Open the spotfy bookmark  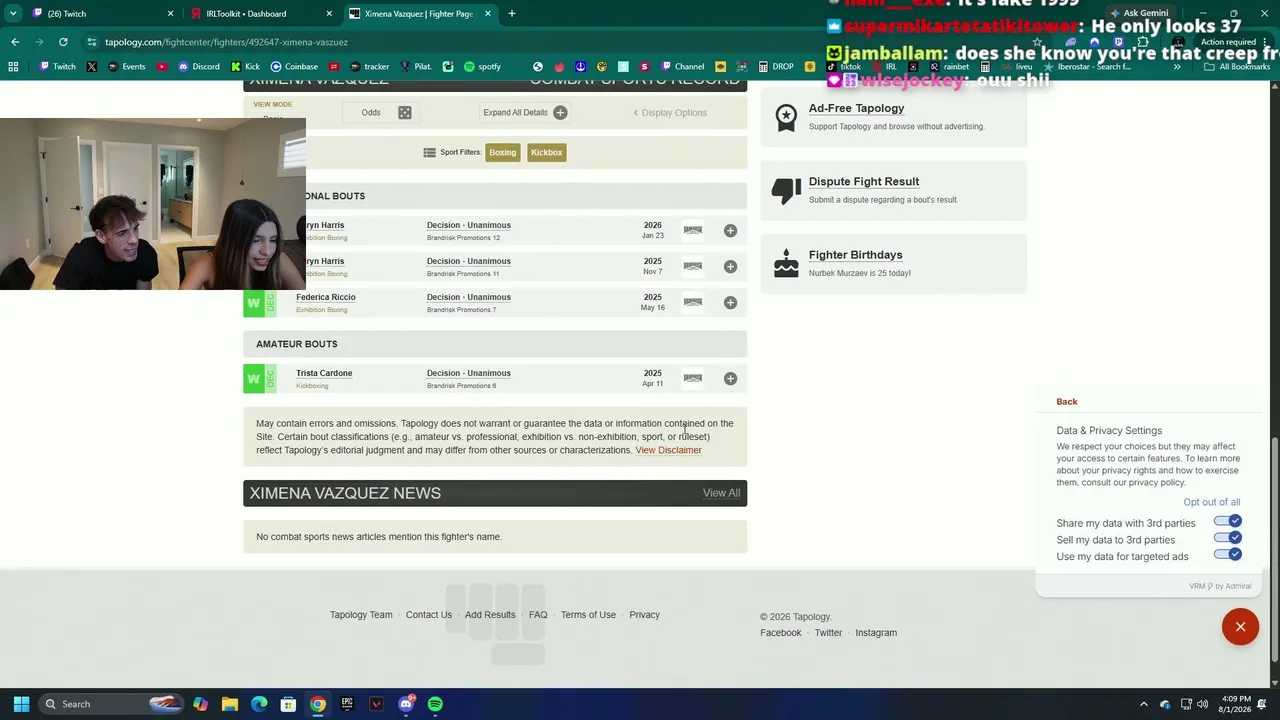(x=482, y=67)
